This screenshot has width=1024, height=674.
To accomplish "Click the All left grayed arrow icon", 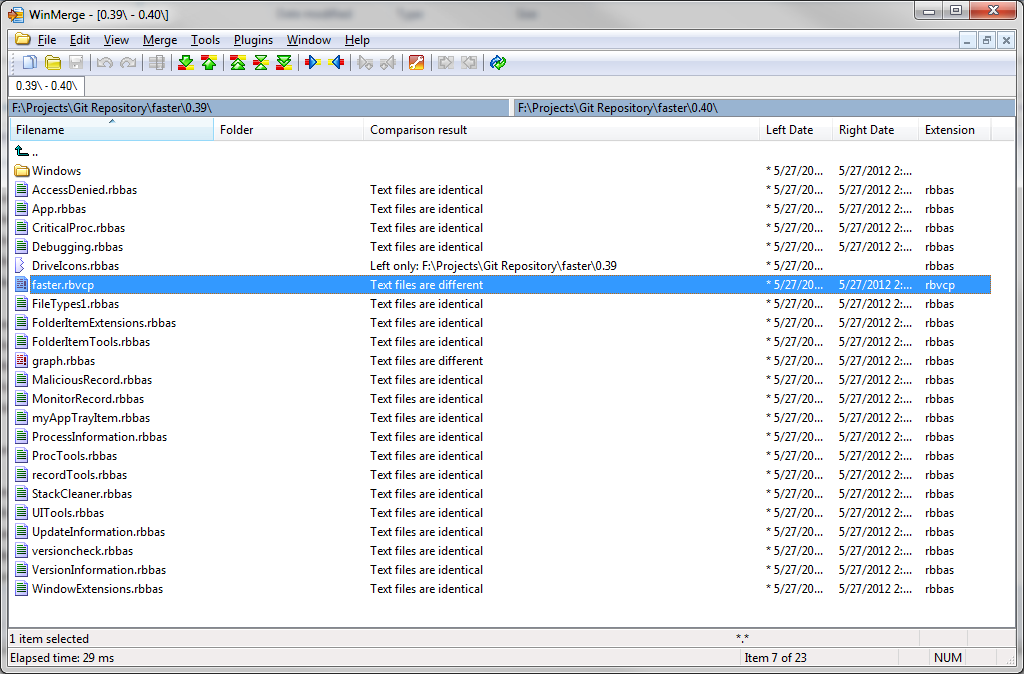I will click(x=469, y=63).
